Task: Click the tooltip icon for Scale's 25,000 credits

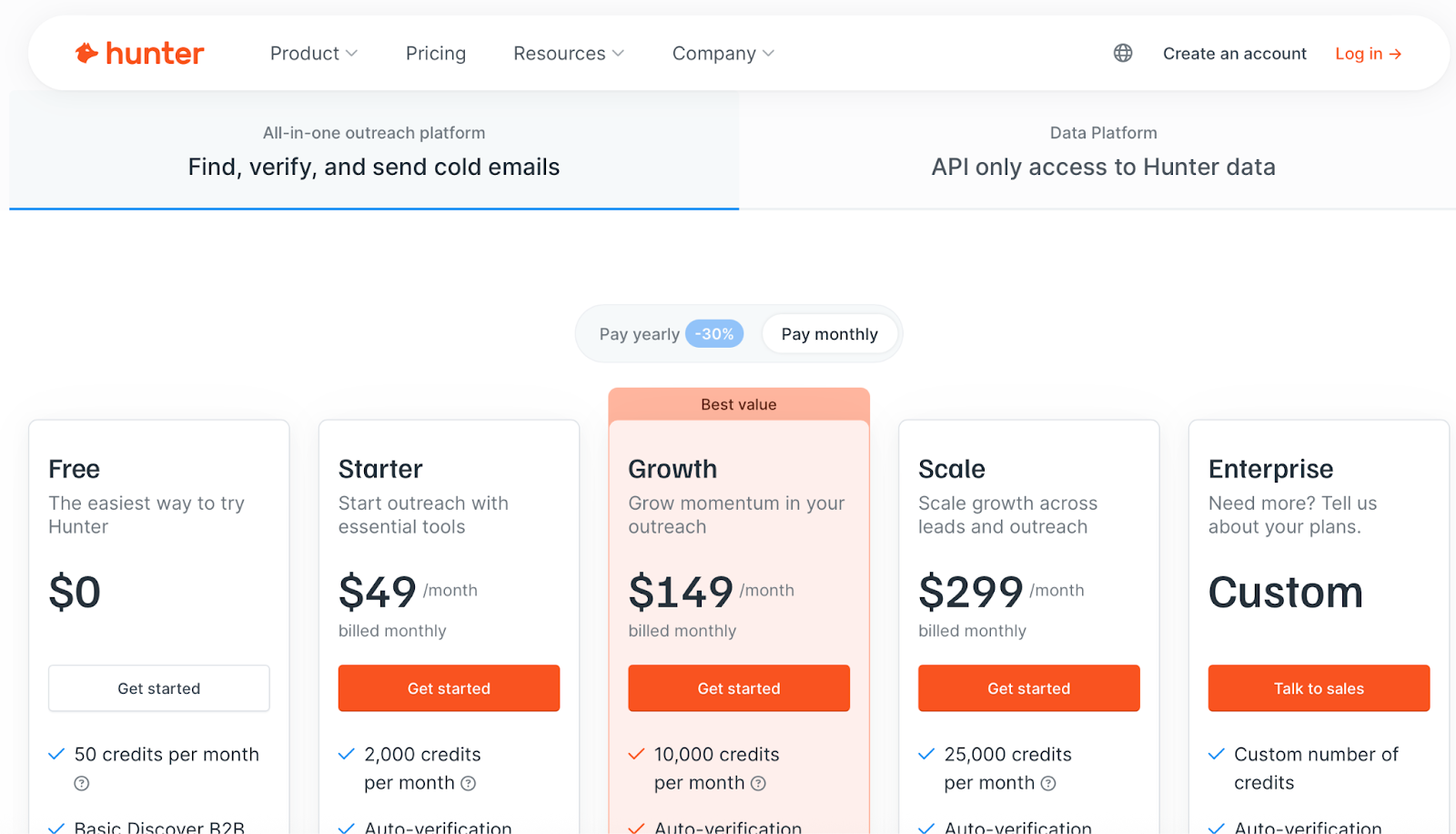Action: click(1049, 783)
